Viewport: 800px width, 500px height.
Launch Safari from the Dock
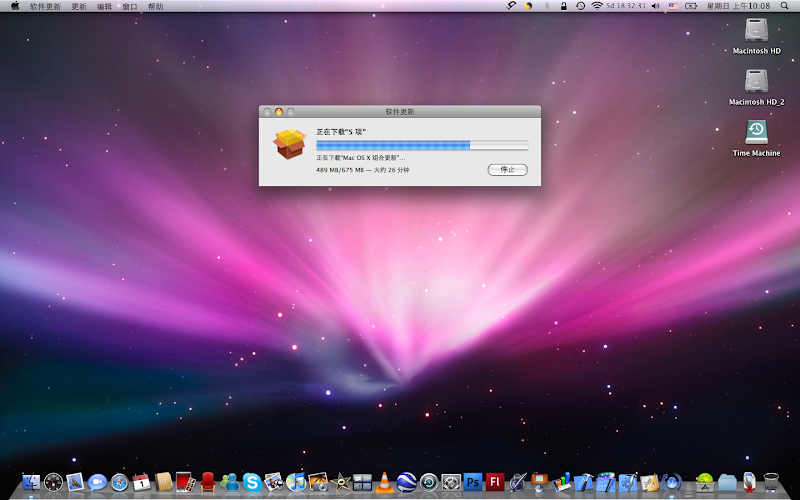click(120, 482)
